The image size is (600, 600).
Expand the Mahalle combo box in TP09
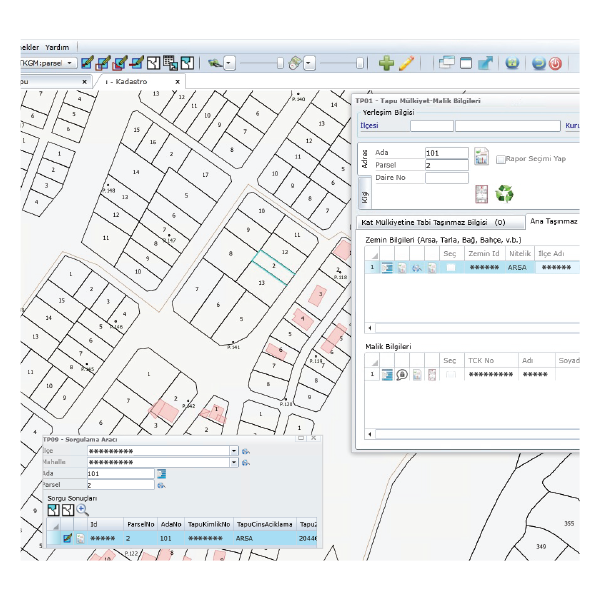pos(234,463)
